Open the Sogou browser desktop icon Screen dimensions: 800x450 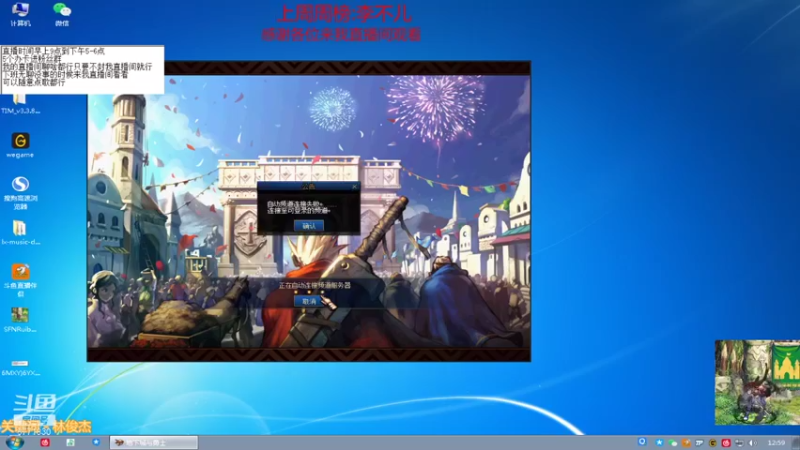pyautogui.click(x=20, y=192)
